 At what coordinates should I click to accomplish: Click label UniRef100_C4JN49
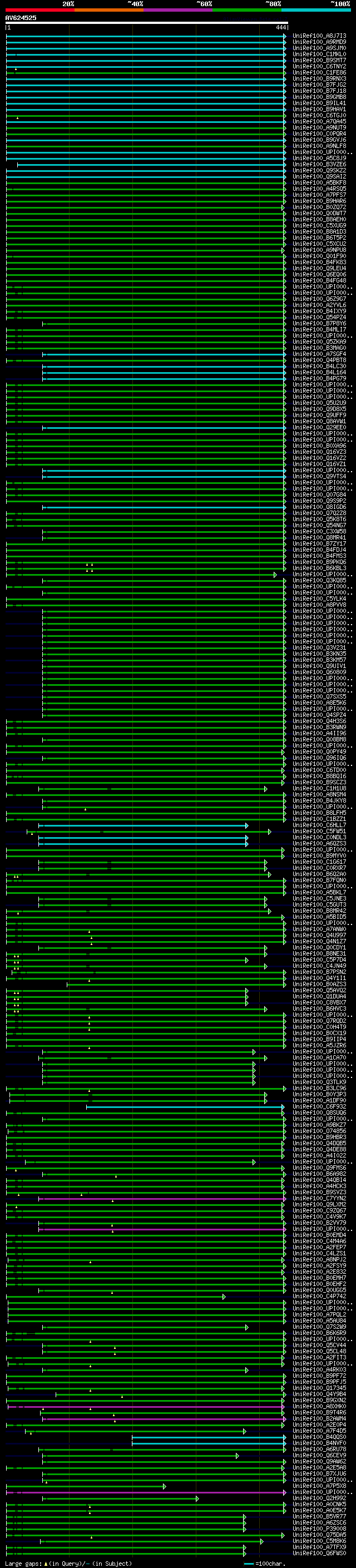[319, 966]
